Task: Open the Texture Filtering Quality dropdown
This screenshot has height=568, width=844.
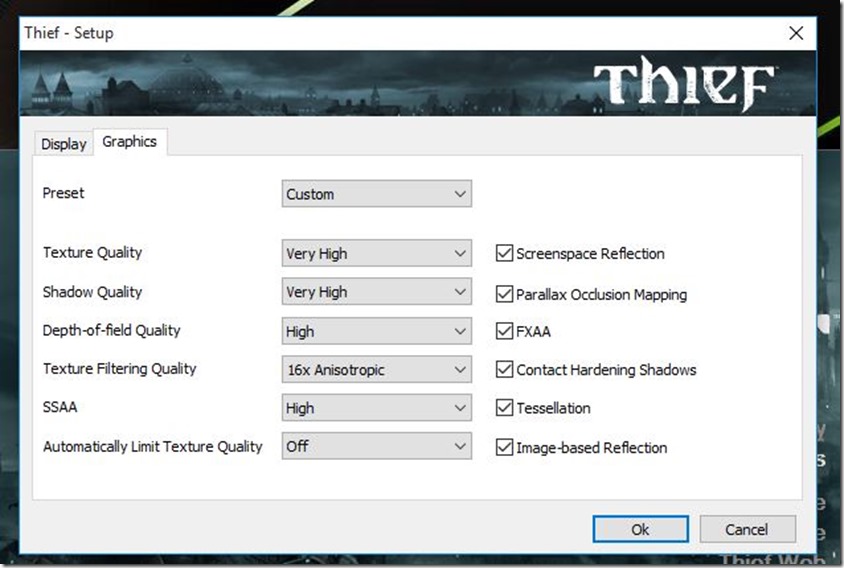Action: (377, 369)
